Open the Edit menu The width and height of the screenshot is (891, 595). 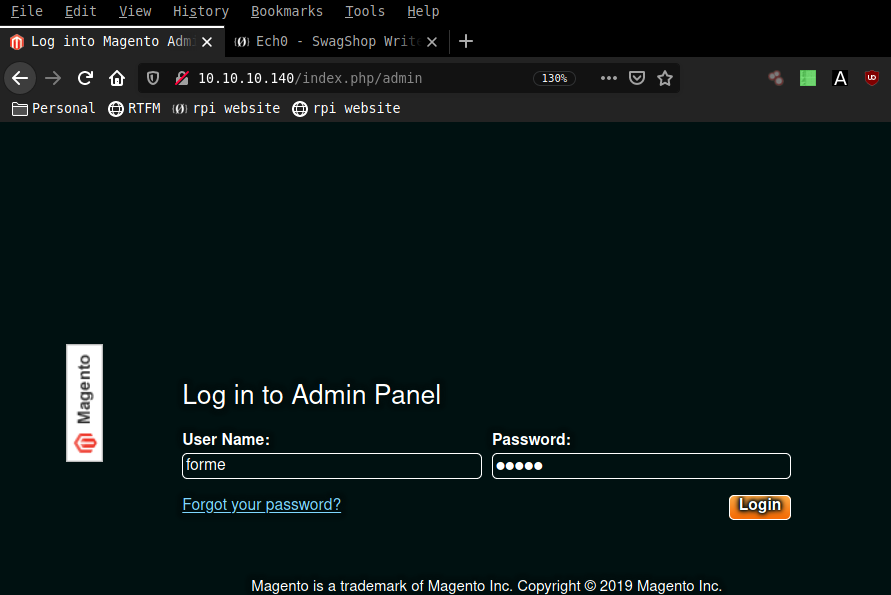81,11
